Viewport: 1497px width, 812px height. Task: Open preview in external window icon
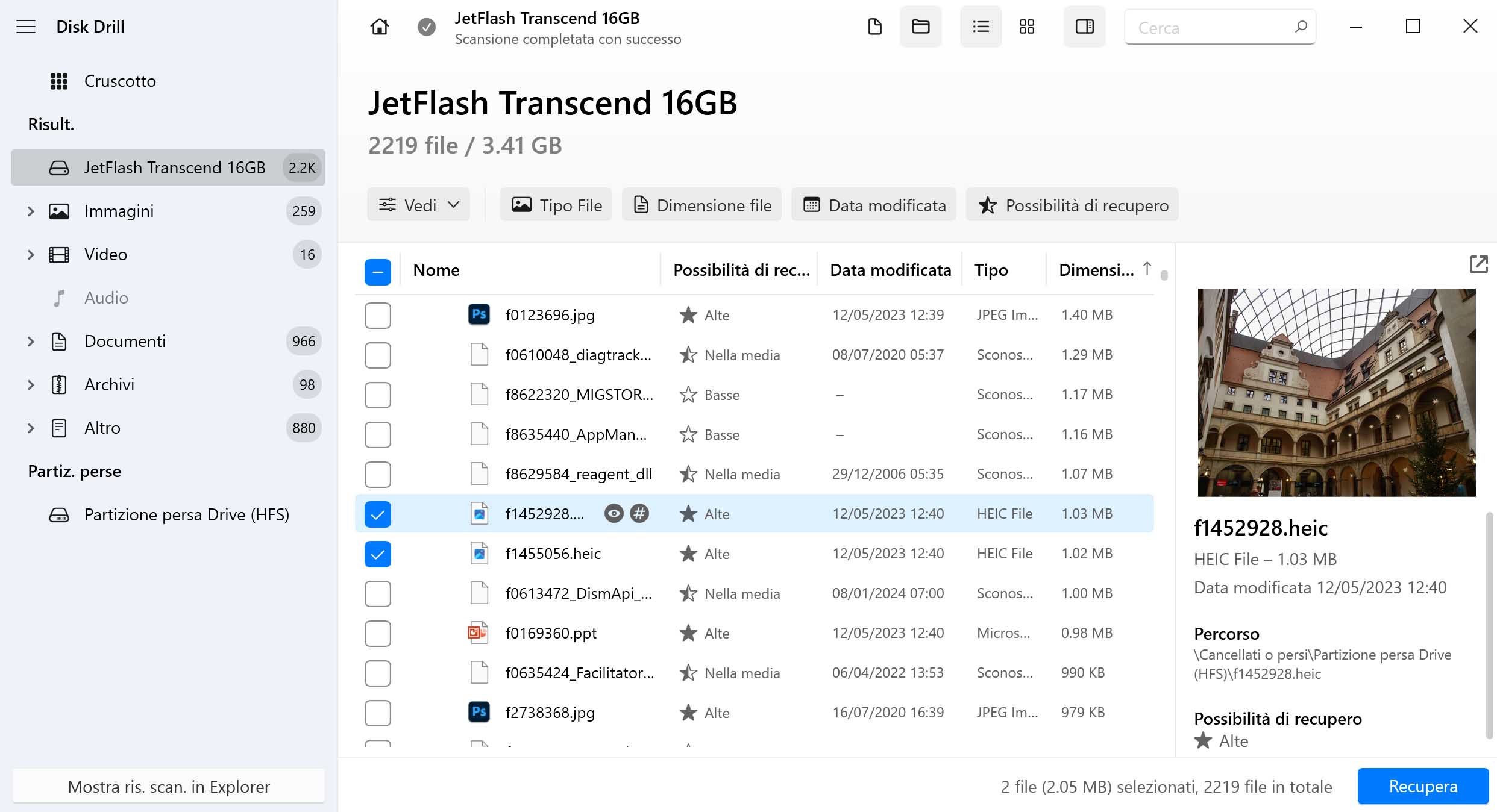1478,264
